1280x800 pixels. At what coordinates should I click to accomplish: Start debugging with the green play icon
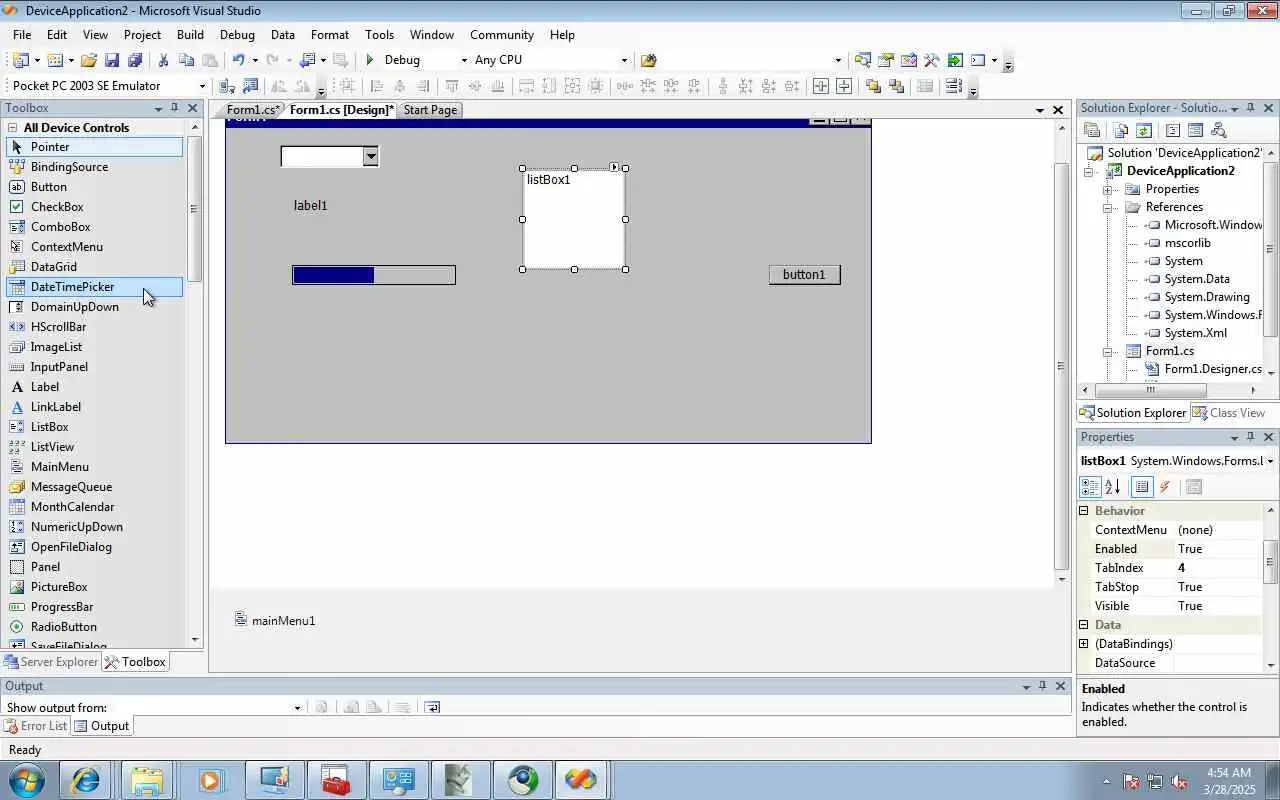[370, 60]
